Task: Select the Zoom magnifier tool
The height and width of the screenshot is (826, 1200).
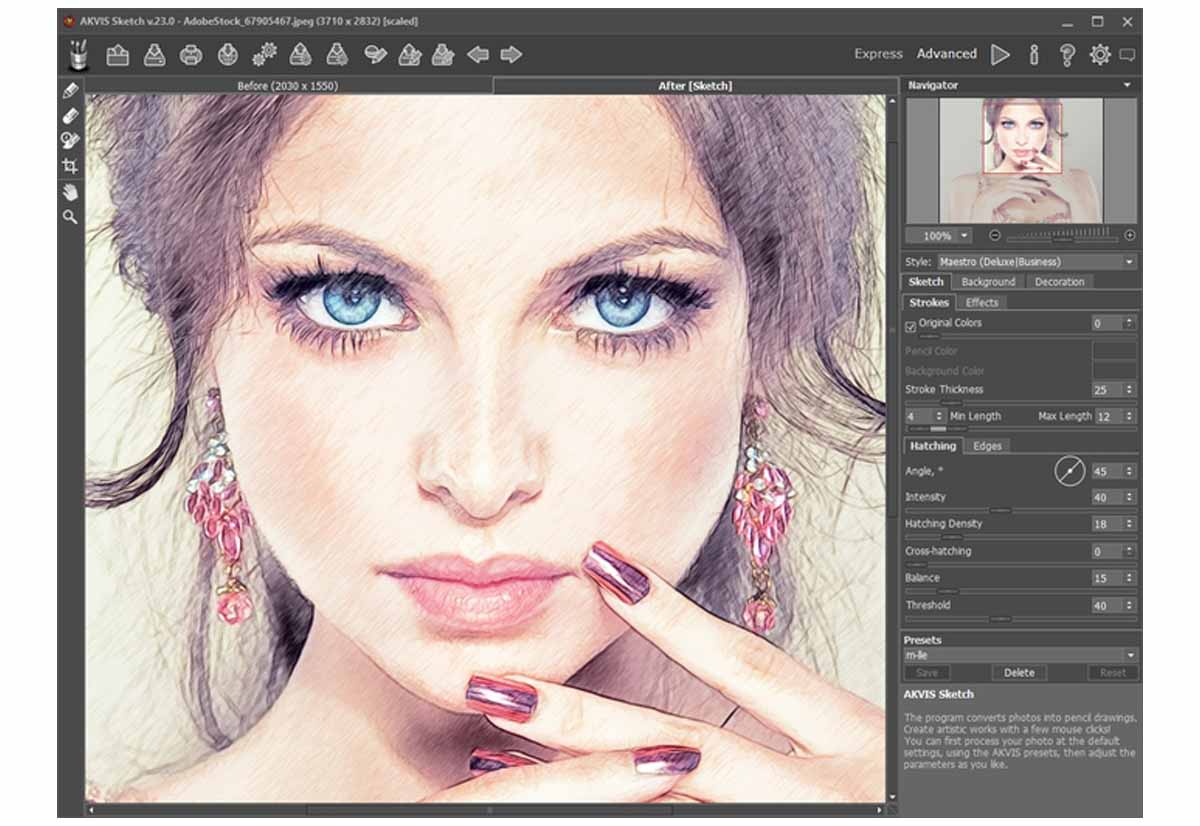Action: pos(70,216)
